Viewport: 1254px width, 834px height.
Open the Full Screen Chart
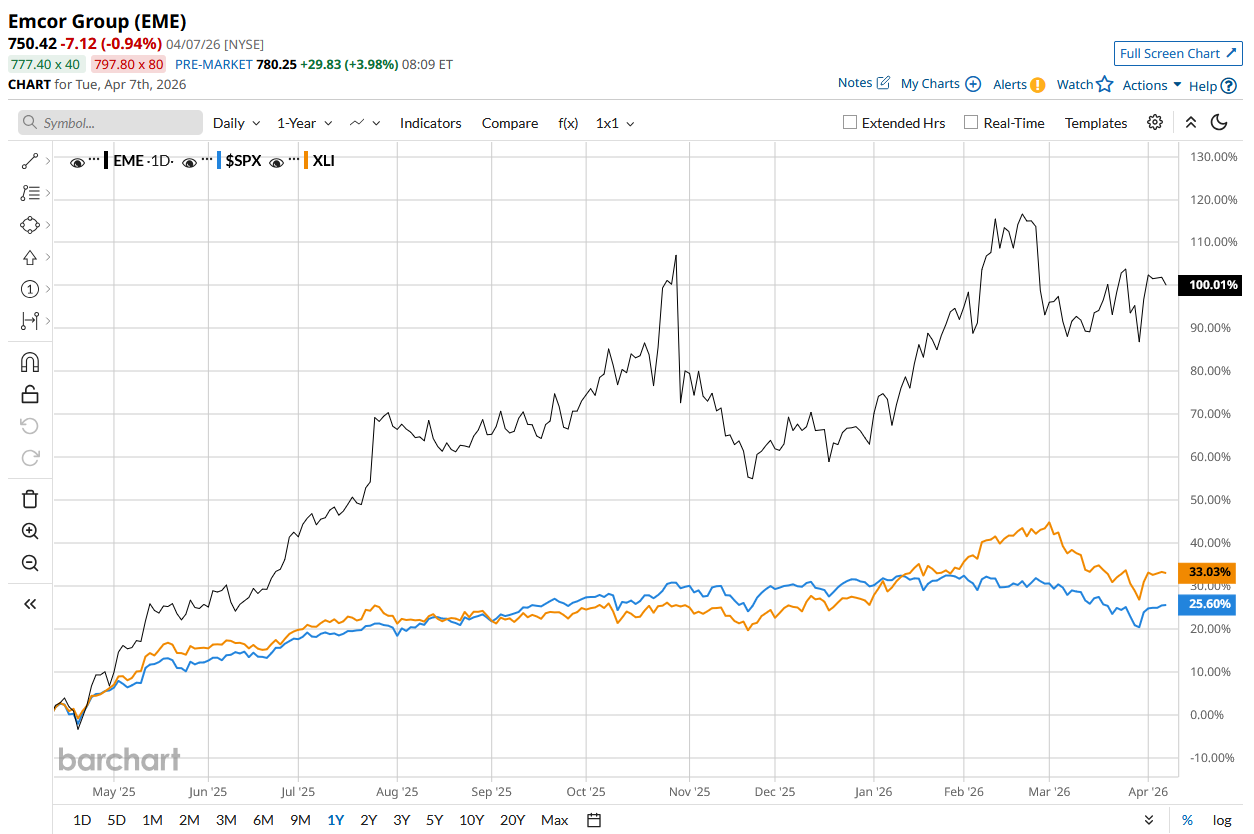1178,54
